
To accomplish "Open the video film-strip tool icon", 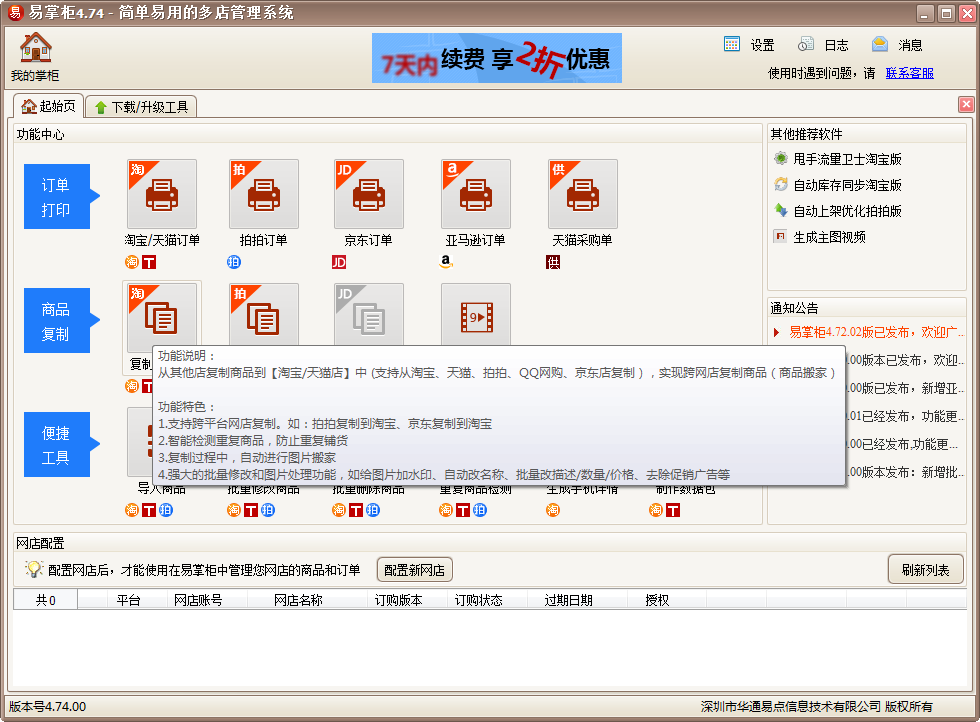I will (476, 315).
